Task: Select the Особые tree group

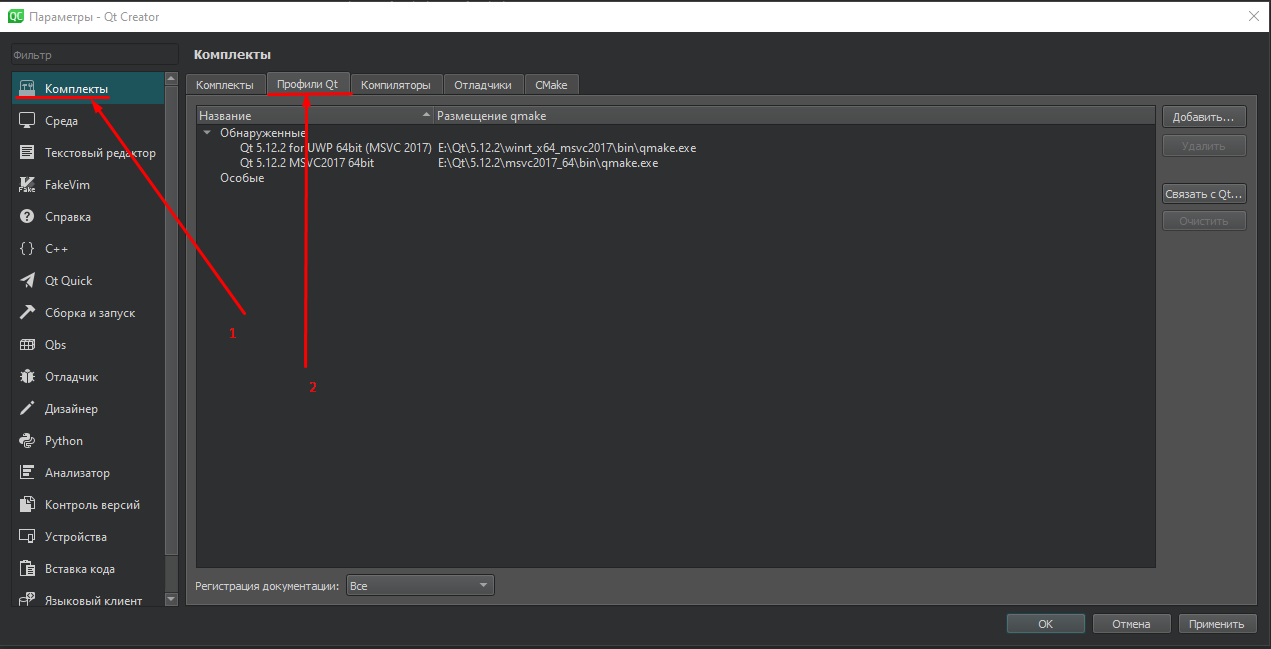Action: coord(242,178)
